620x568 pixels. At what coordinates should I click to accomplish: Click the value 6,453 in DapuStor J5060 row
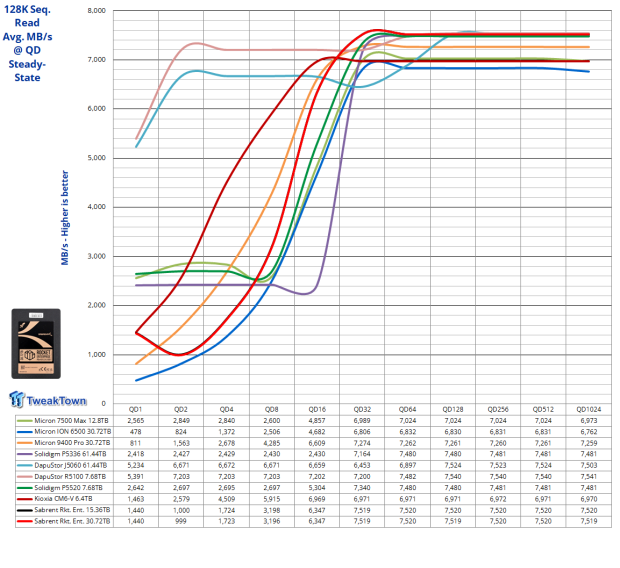coord(362,466)
